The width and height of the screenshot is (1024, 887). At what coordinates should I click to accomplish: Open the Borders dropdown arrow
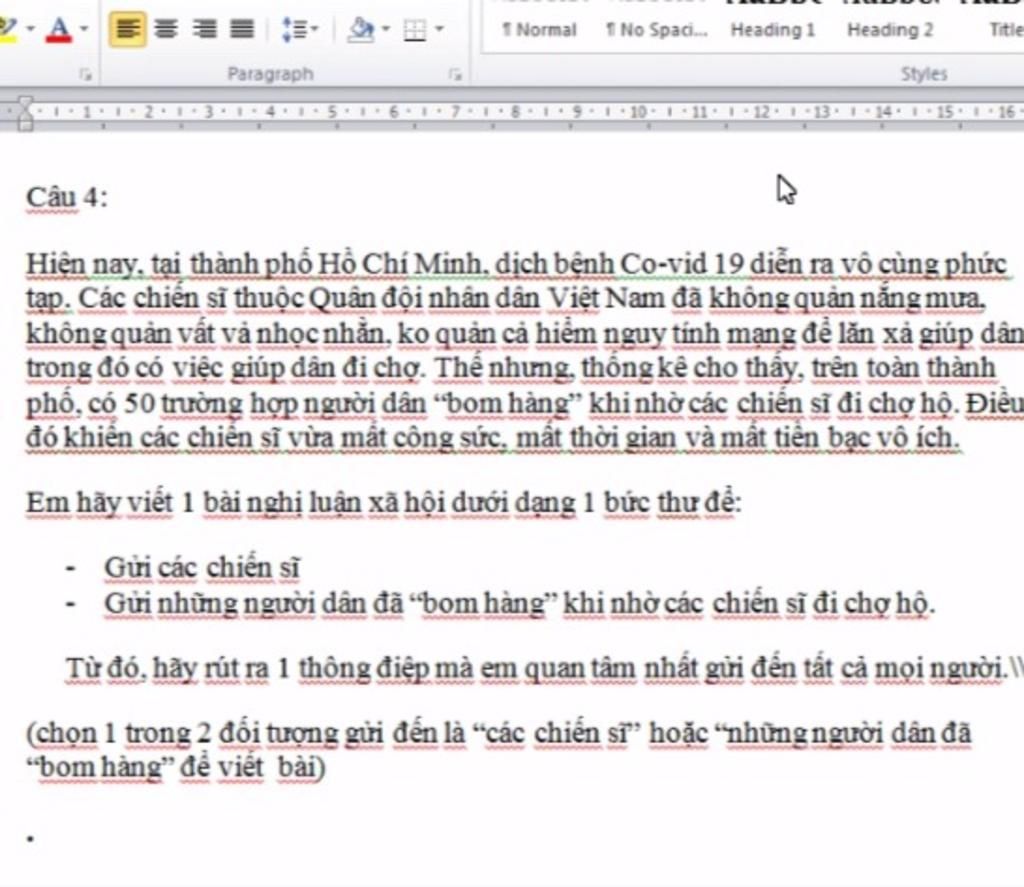point(439,29)
